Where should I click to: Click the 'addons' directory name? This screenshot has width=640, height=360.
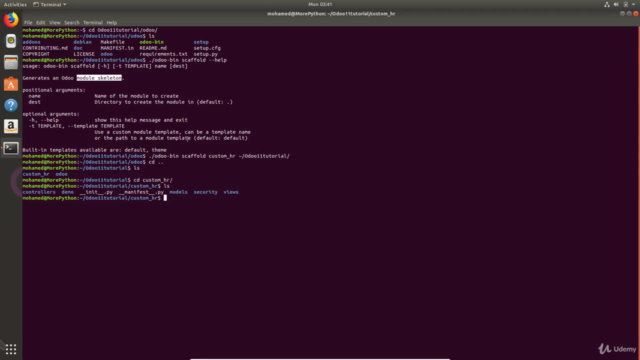[x=31, y=42]
